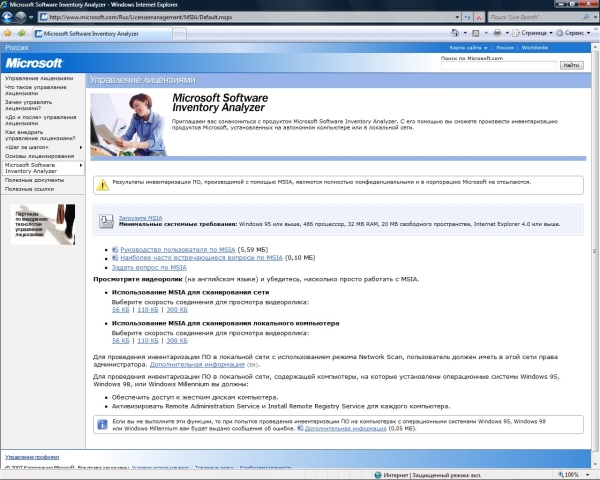
Task: Open Дополнительная информация (0,05 МБ) link
Action: pos(346,429)
